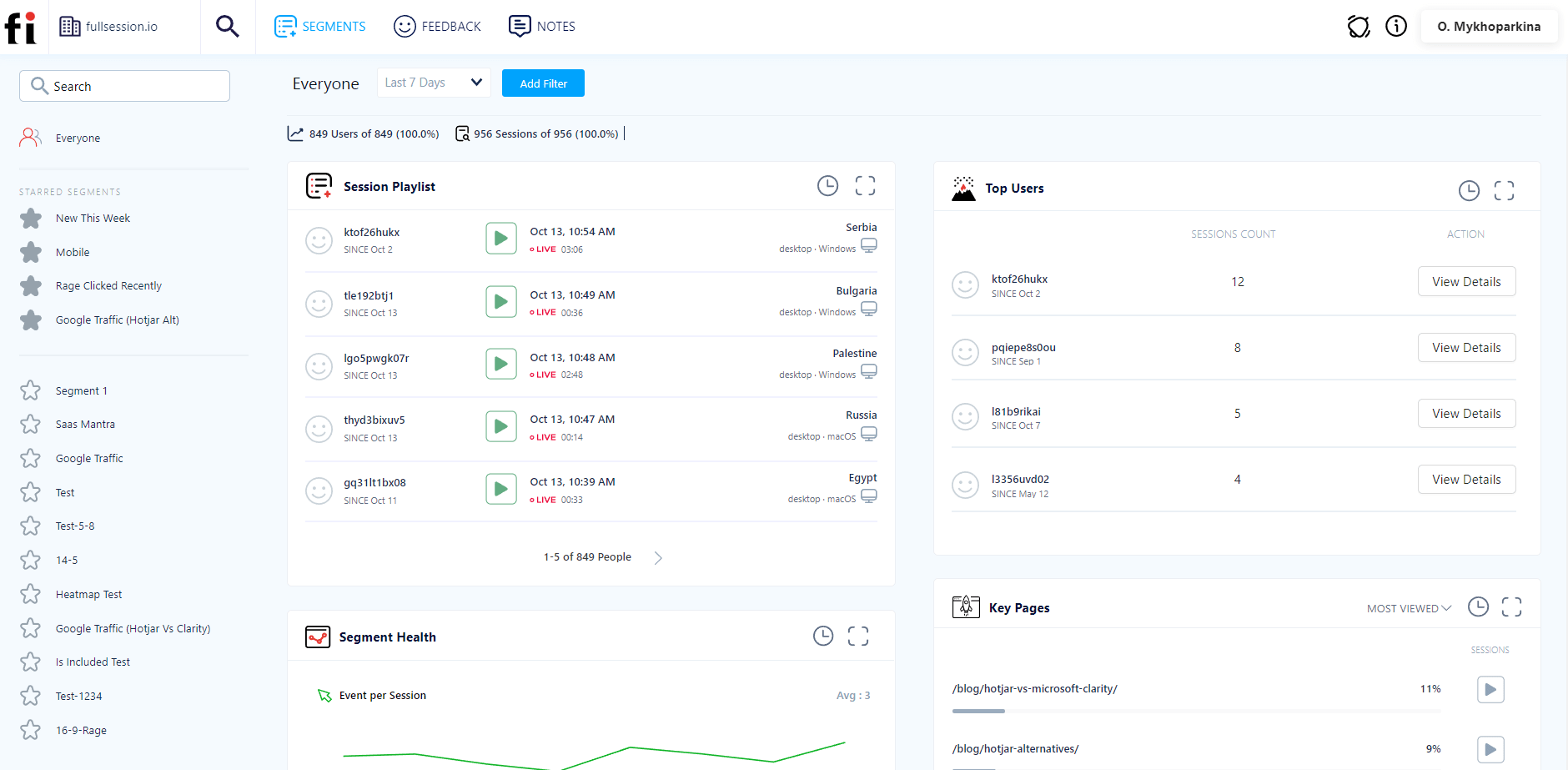Expand Session Playlist to fullscreen

click(x=865, y=185)
